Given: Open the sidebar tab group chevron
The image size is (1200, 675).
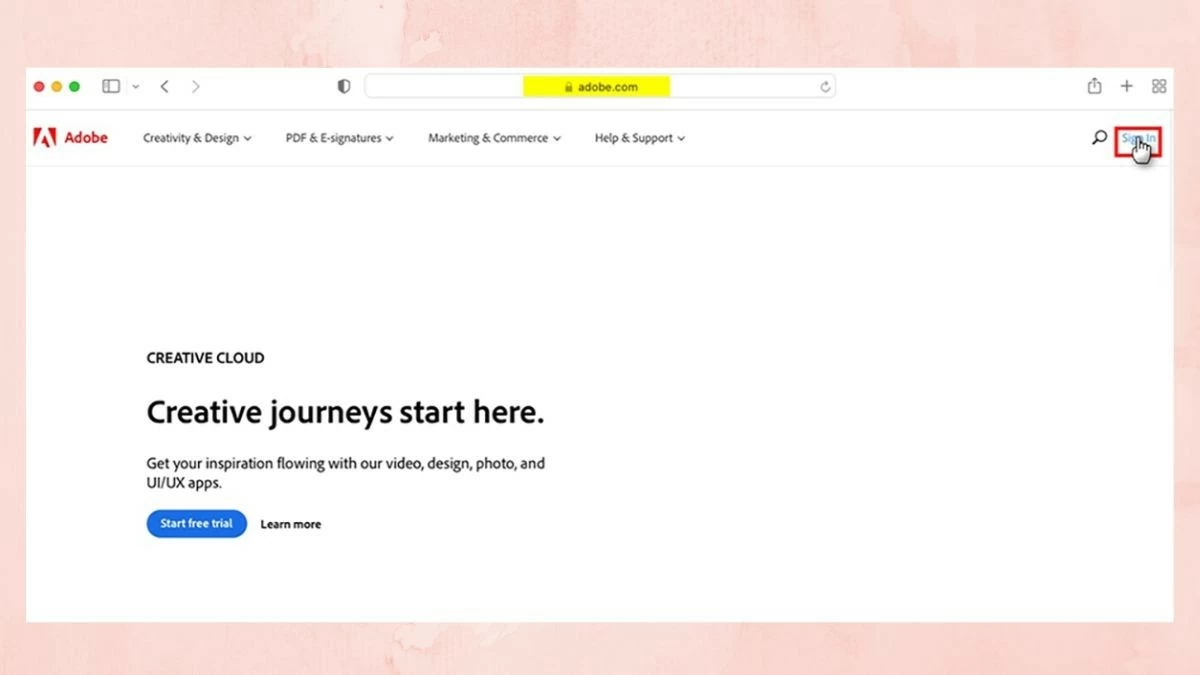Looking at the screenshot, I should click(136, 87).
